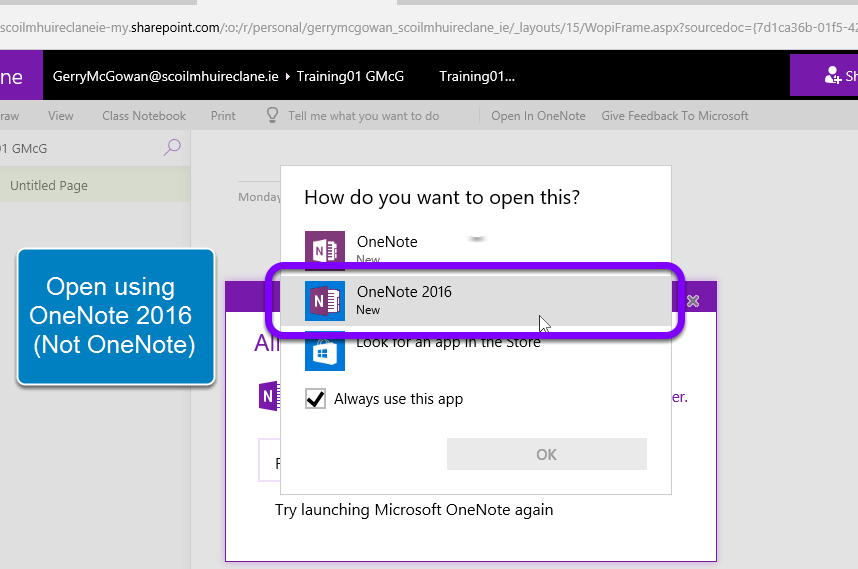
Task: Open the View tab
Action: (x=60, y=116)
